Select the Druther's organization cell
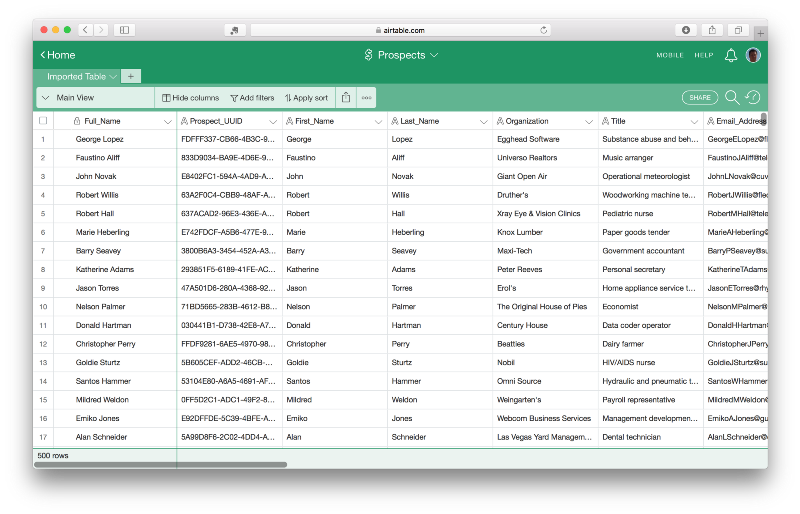The image size is (800, 514). tap(545, 195)
